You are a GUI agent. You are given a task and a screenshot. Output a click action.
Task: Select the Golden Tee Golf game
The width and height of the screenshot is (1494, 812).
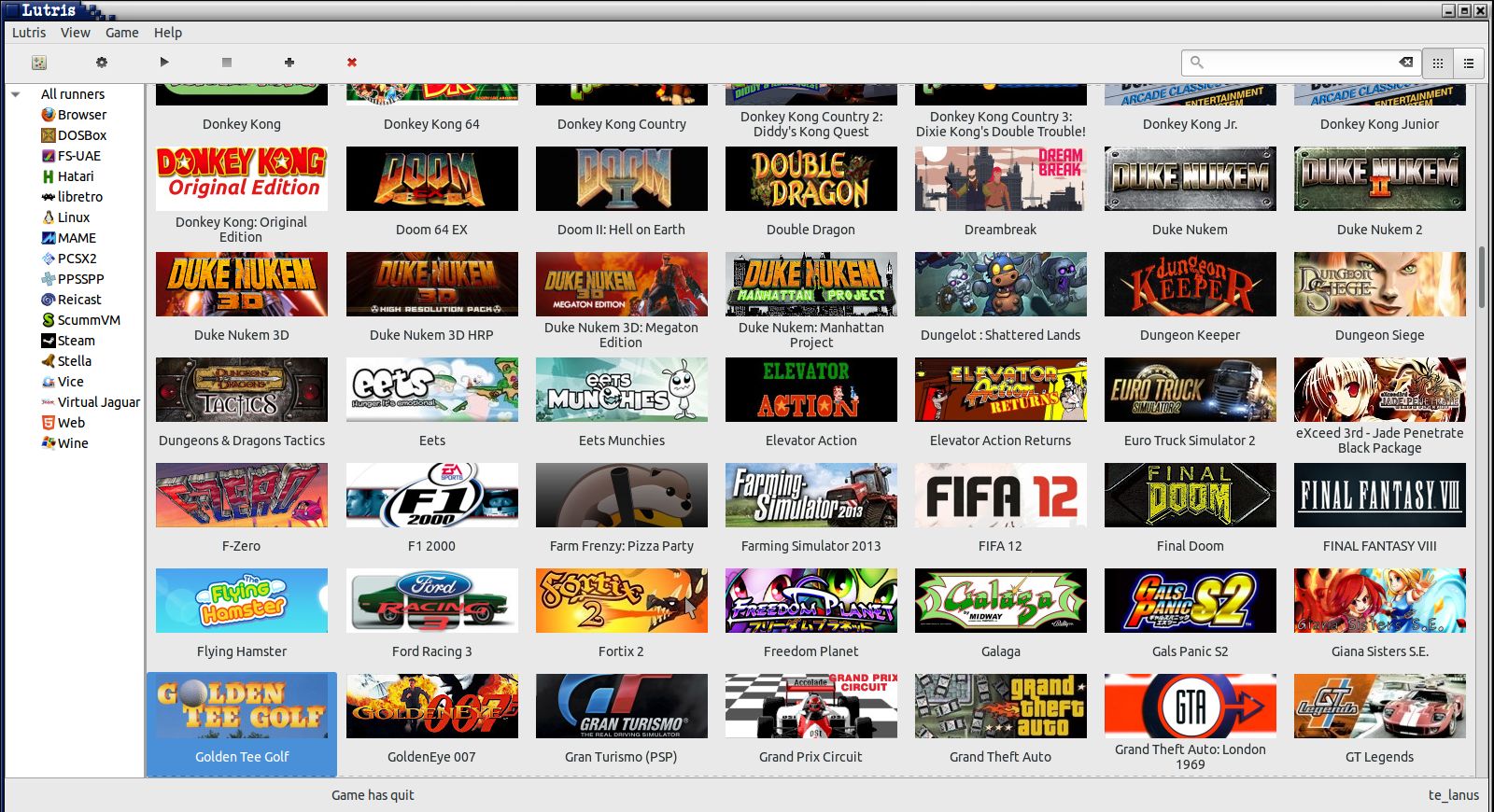click(x=241, y=723)
